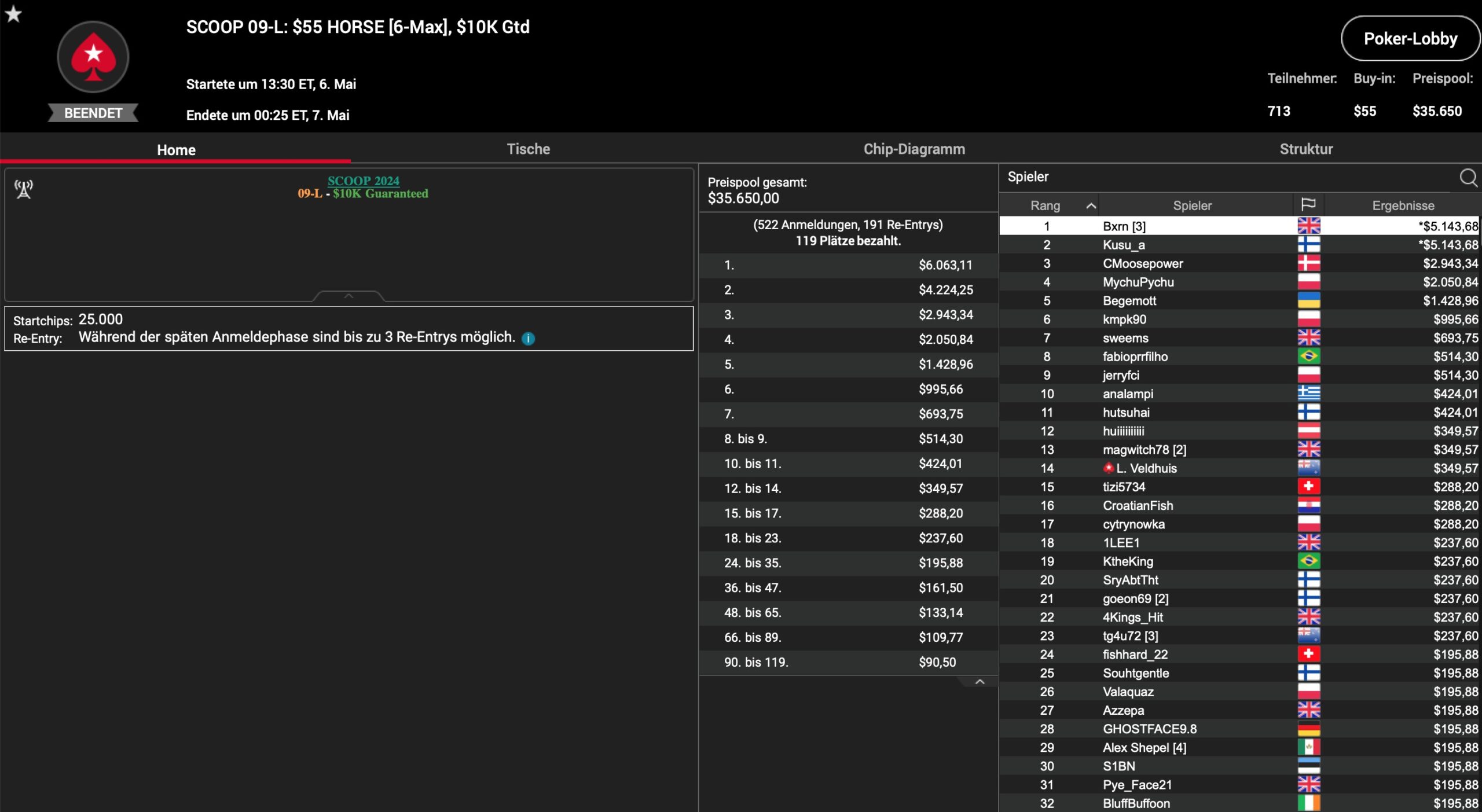1482x812 pixels.
Task: Click the Re-Entry info icon
Action: 528,338
